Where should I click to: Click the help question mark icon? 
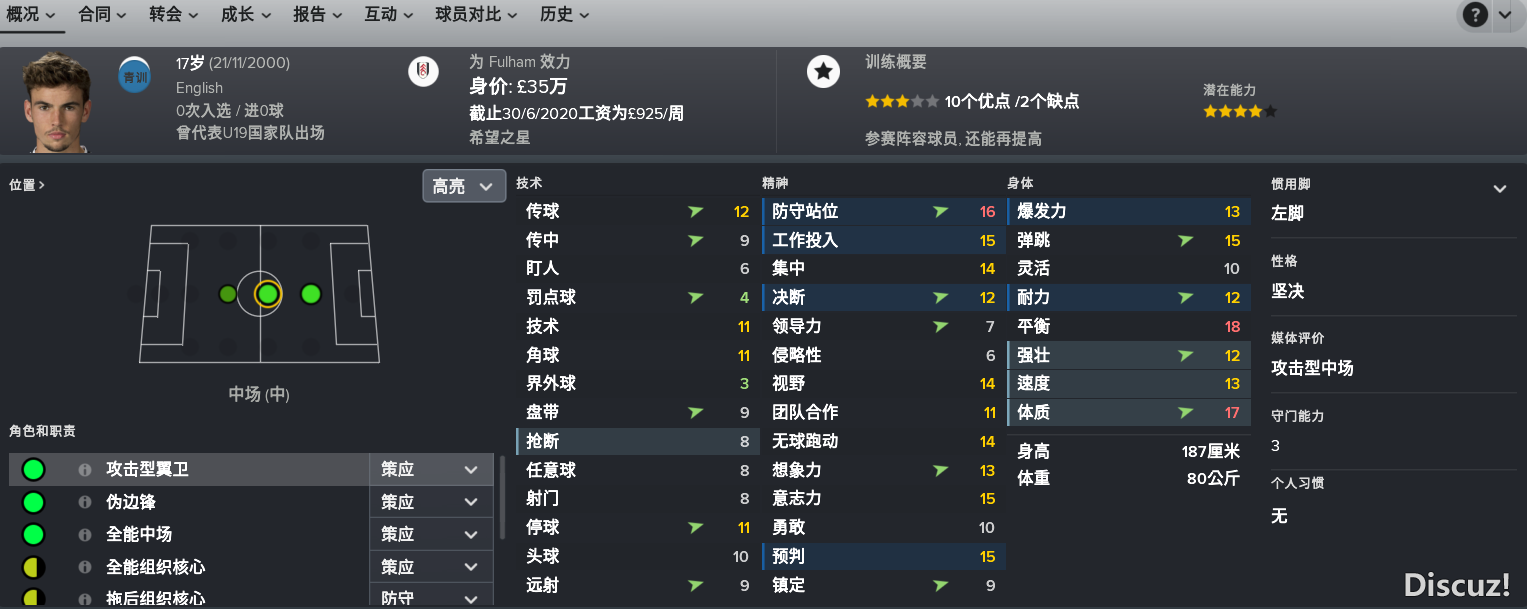click(x=1475, y=15)
